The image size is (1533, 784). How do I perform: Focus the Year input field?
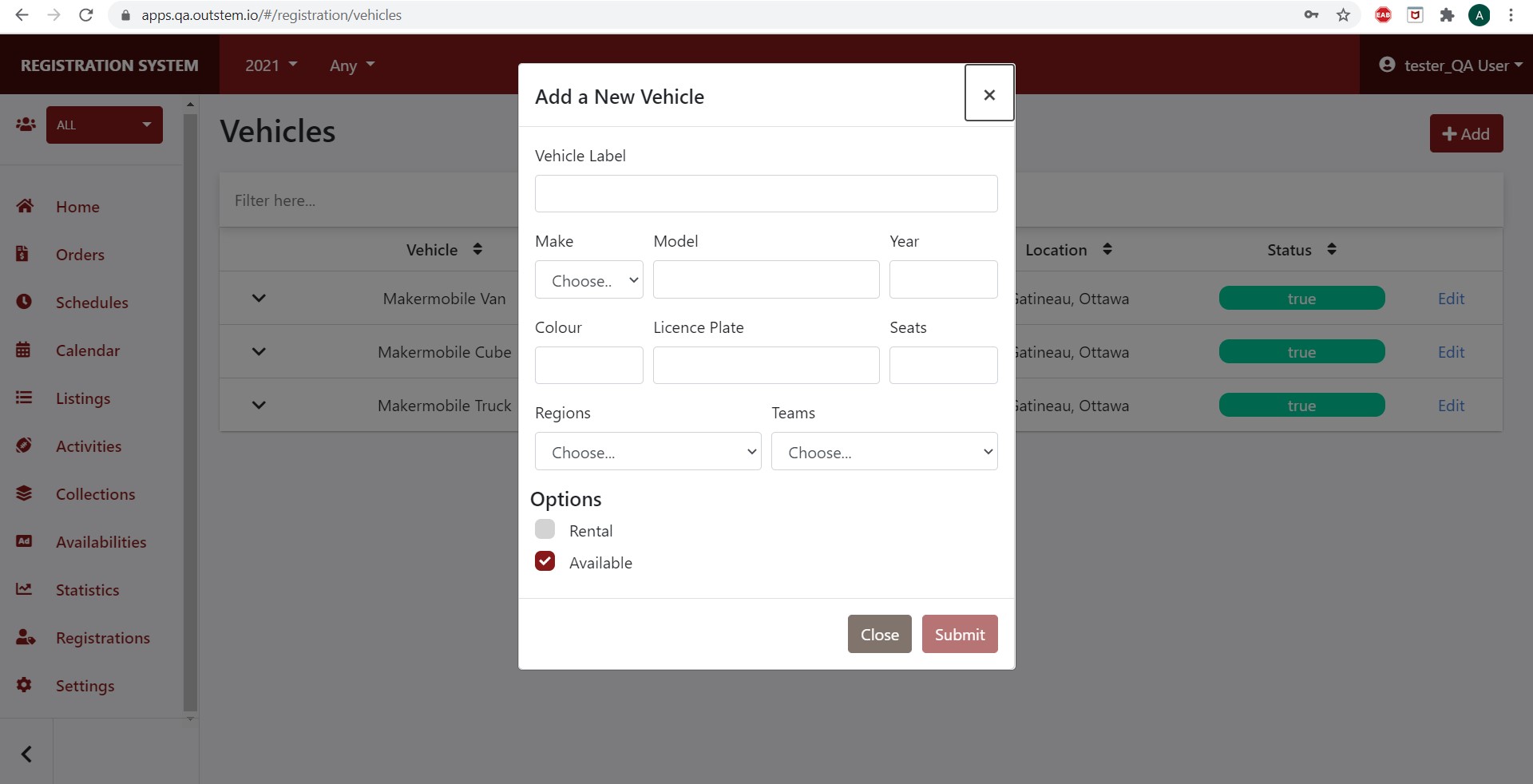point(943,279)
